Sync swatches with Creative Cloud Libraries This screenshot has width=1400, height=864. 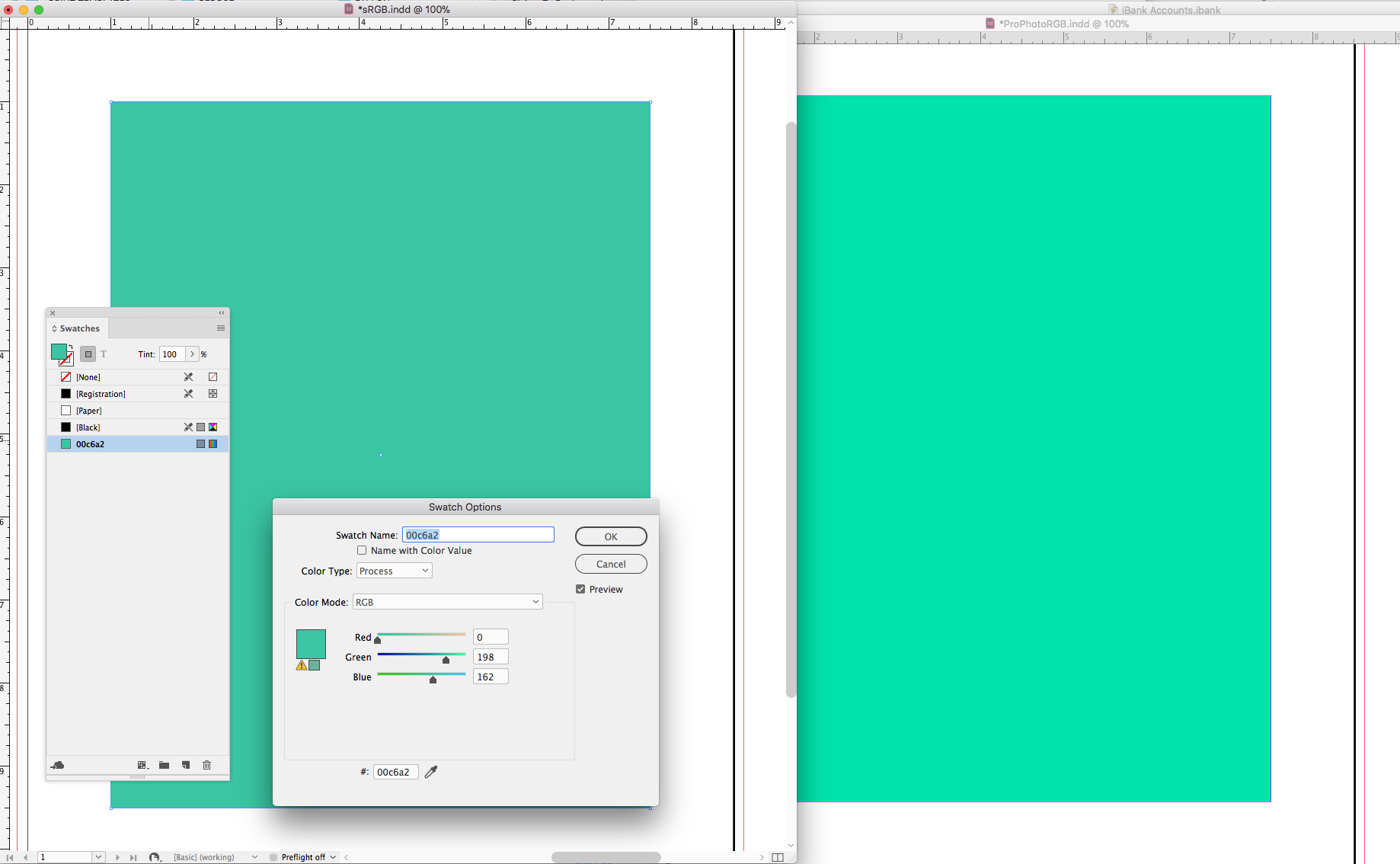click(x=58, y=765)
